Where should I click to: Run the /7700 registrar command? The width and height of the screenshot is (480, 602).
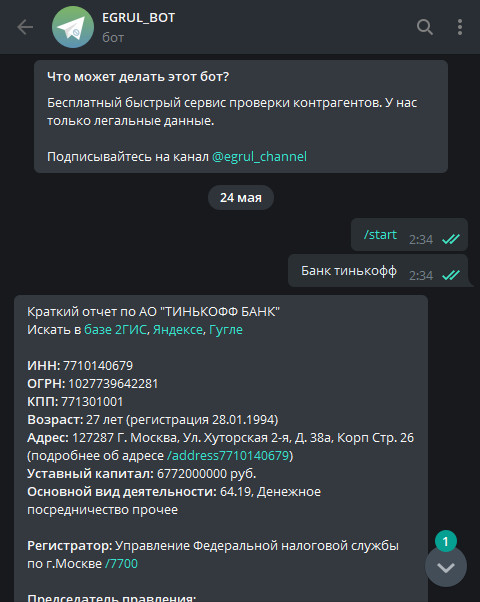pyautogui.click(x=121, y=564)
